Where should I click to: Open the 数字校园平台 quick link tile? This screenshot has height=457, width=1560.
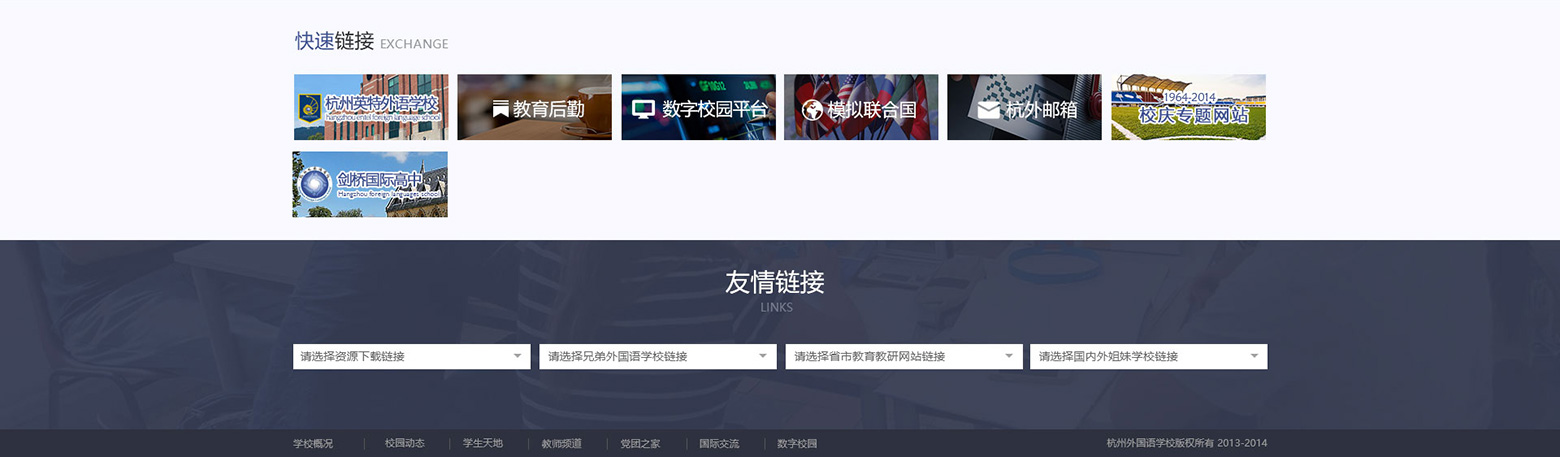click(x=698, y=107)
